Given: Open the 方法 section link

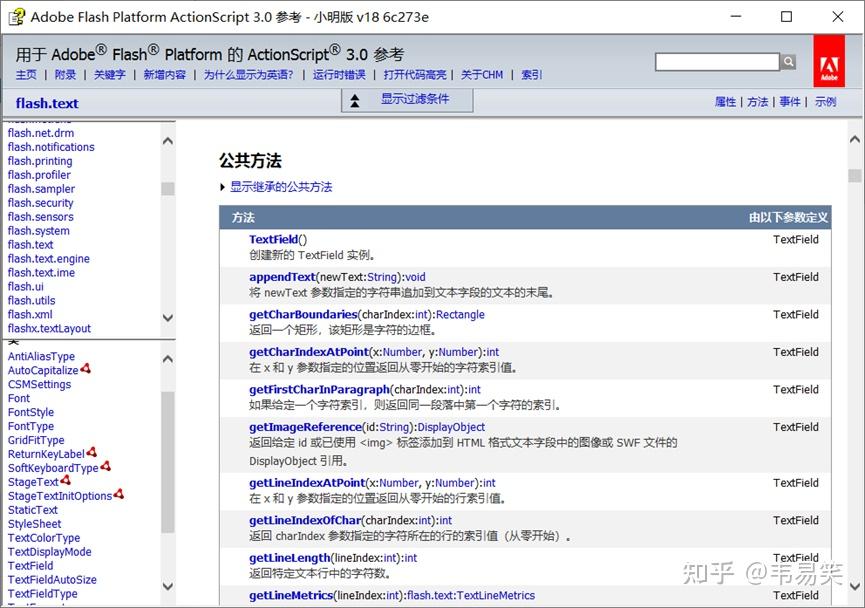Looking at the screenshot, I should [x=758, y=101].
